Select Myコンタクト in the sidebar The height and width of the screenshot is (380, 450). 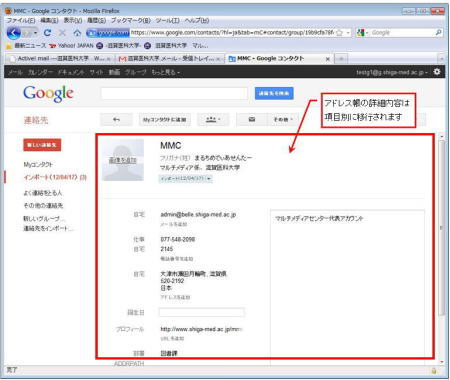(x=38, y=164)
